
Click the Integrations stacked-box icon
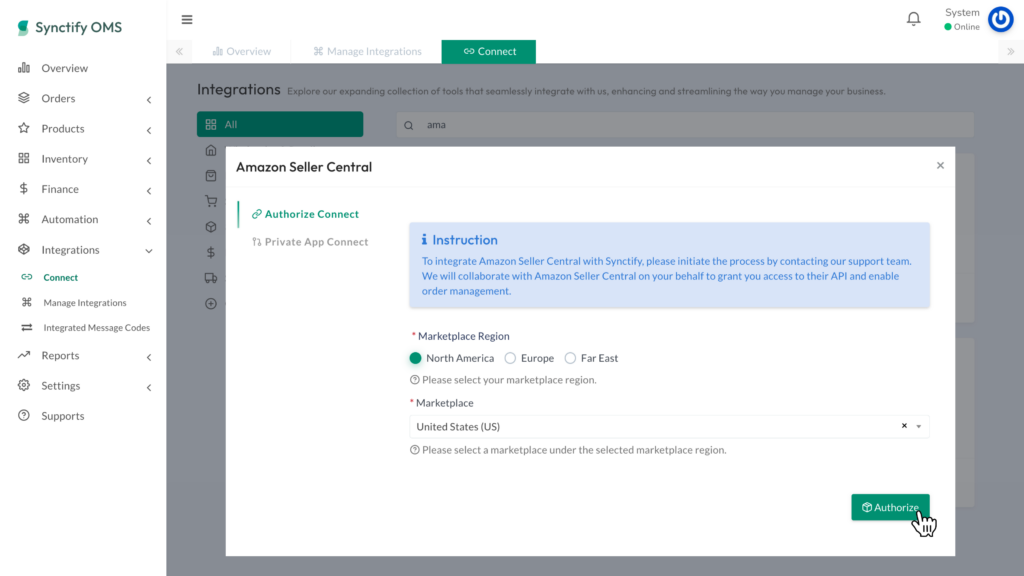coord(24,249)
